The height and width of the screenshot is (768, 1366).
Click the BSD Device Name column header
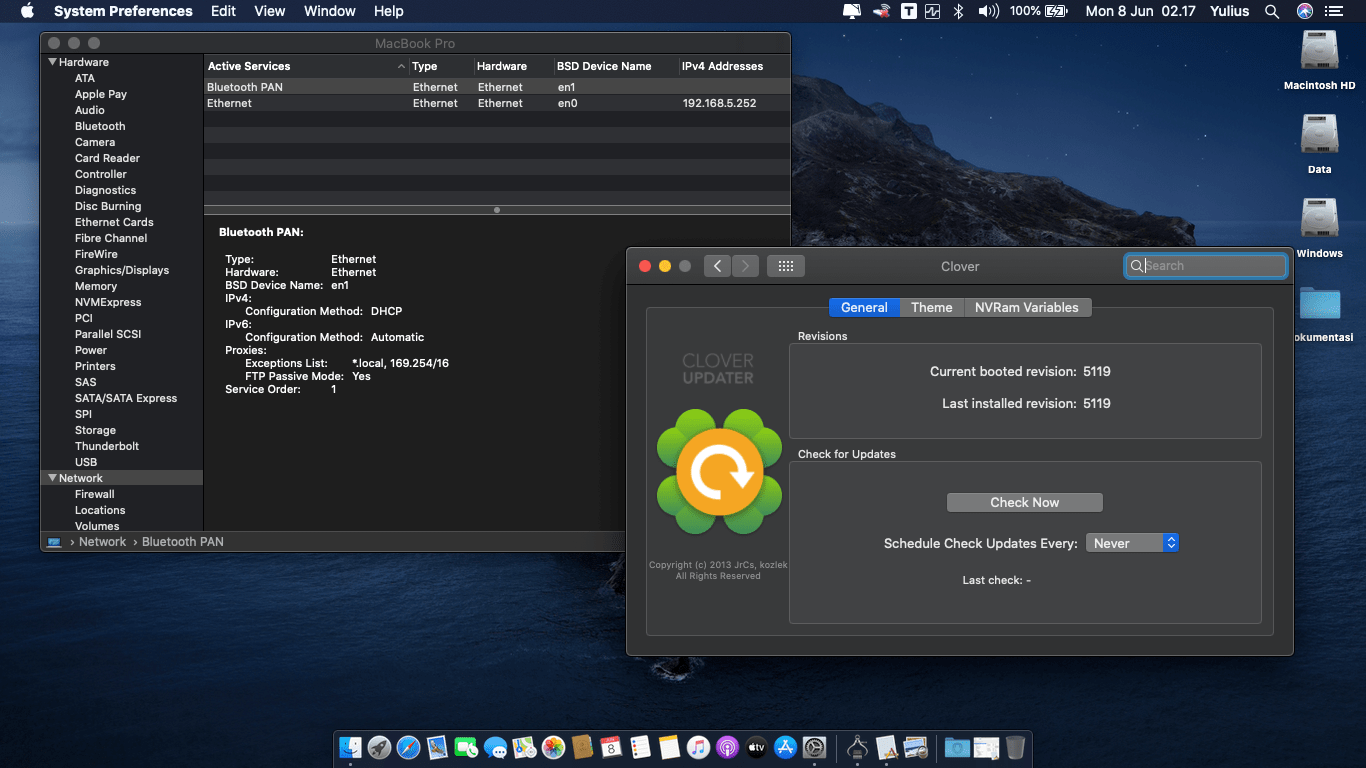point(615,66)
